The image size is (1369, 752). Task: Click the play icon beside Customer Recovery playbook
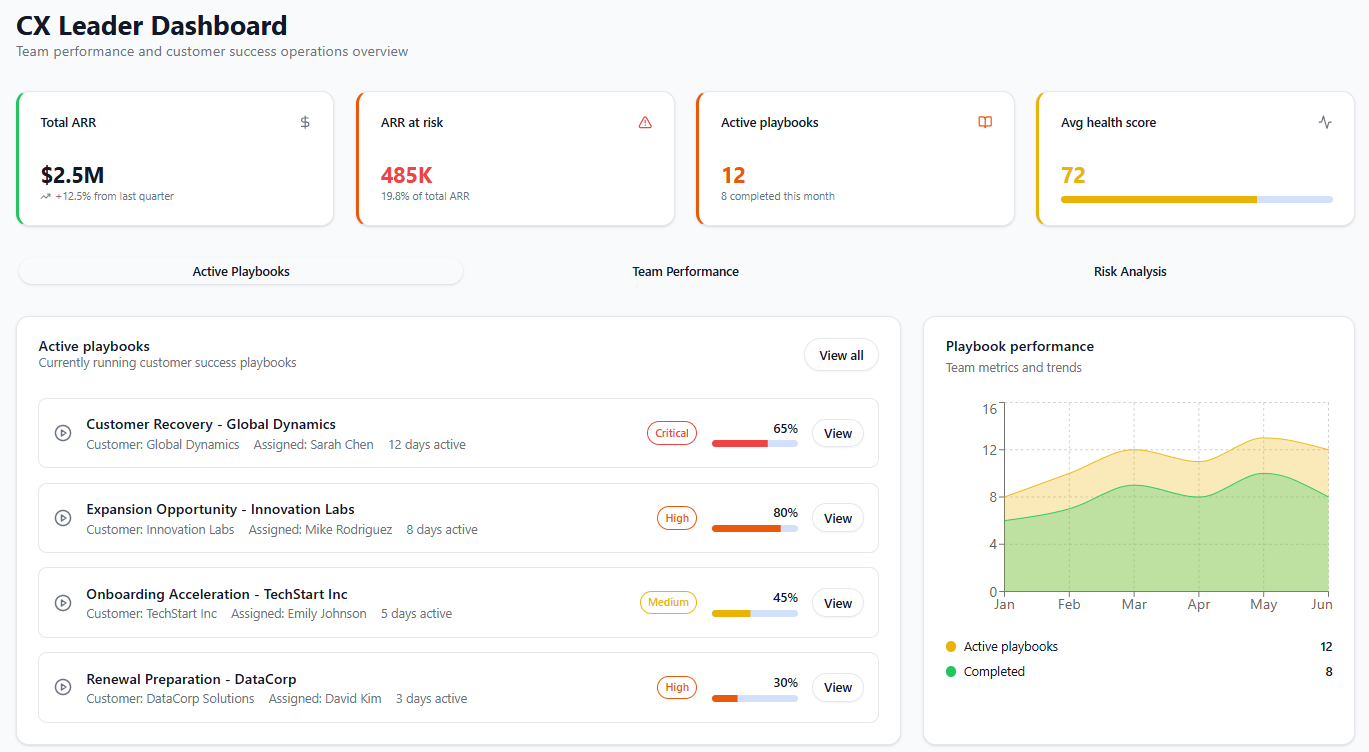point(62,432)
